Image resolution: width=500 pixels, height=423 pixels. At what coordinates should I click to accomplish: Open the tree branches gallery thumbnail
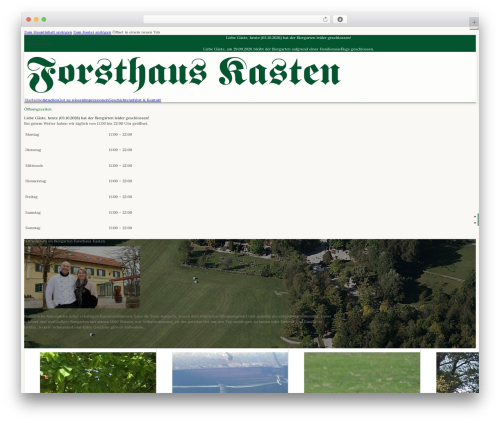[x=457, y=372]
